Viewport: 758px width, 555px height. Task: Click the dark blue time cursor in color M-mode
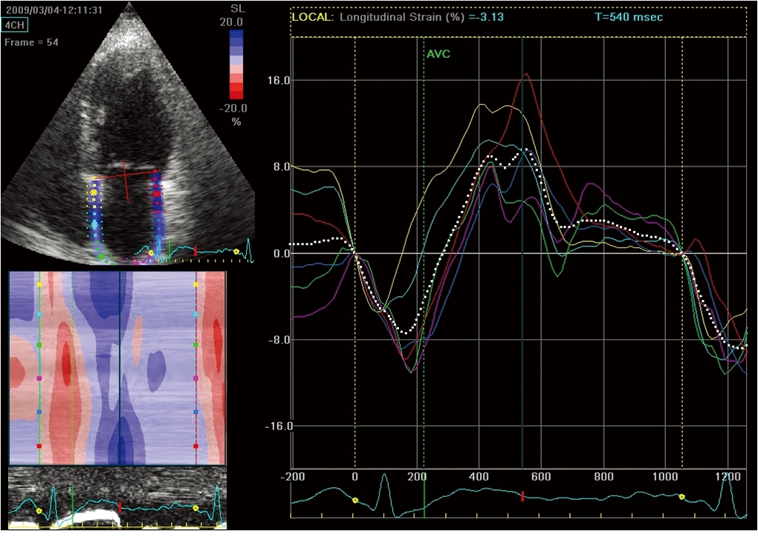click(x=119, y=367)
